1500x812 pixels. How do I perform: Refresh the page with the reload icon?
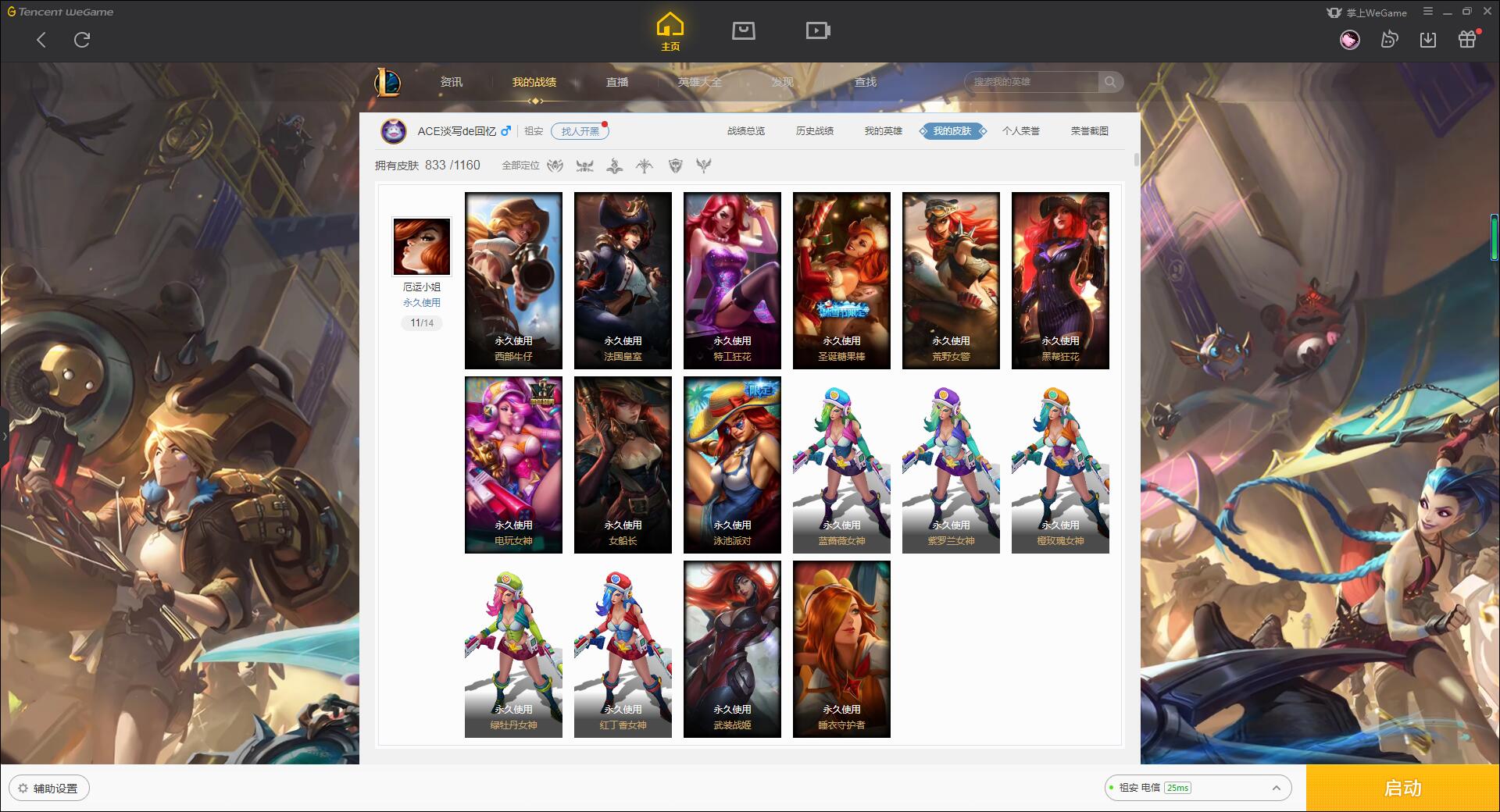[x=82, y=40]
